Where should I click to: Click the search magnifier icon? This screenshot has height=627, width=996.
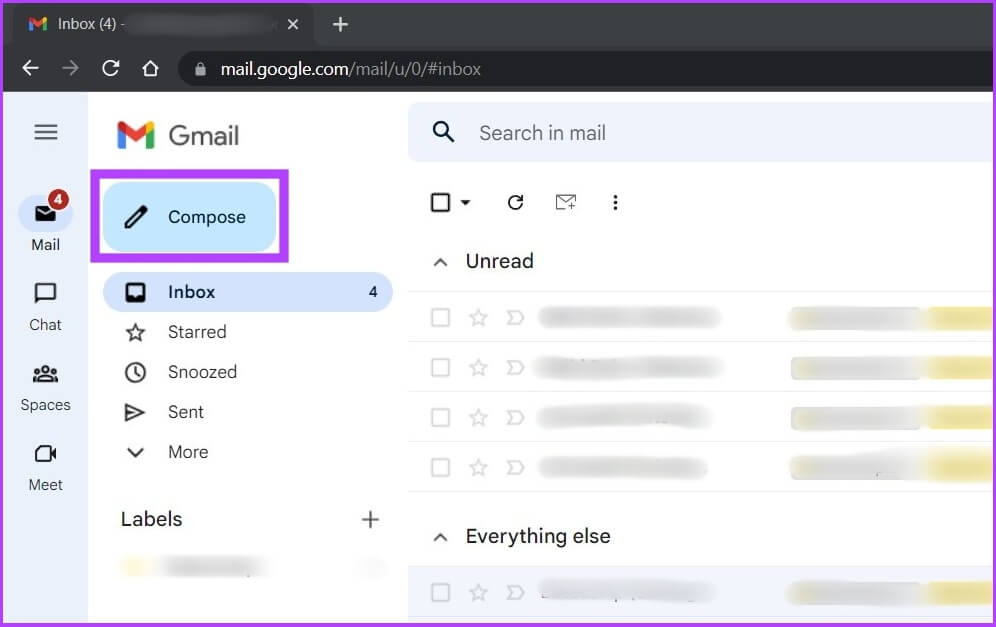pos(443,132)
